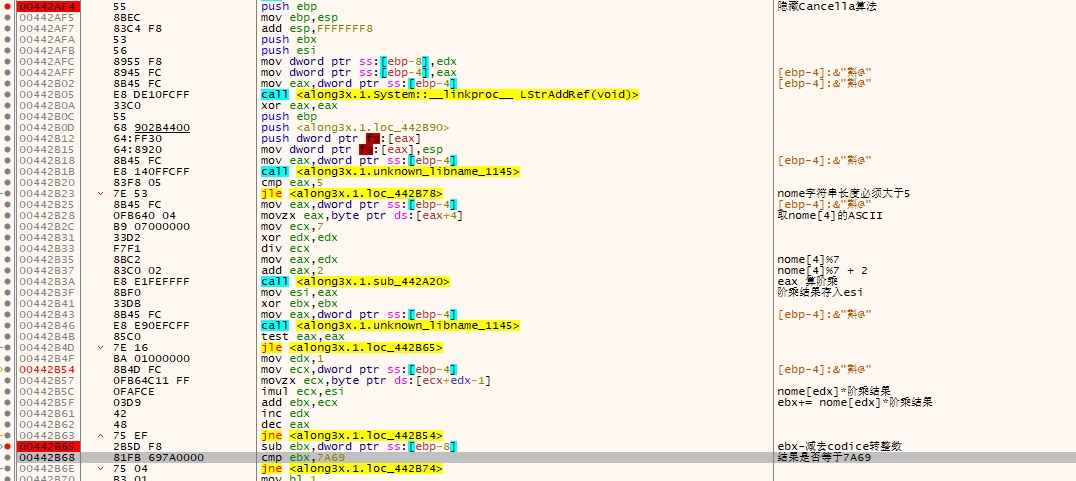Toggle breakpoint dot beside address 00442B05
This screenshot has height=481, width=1076.
point(8,94)
